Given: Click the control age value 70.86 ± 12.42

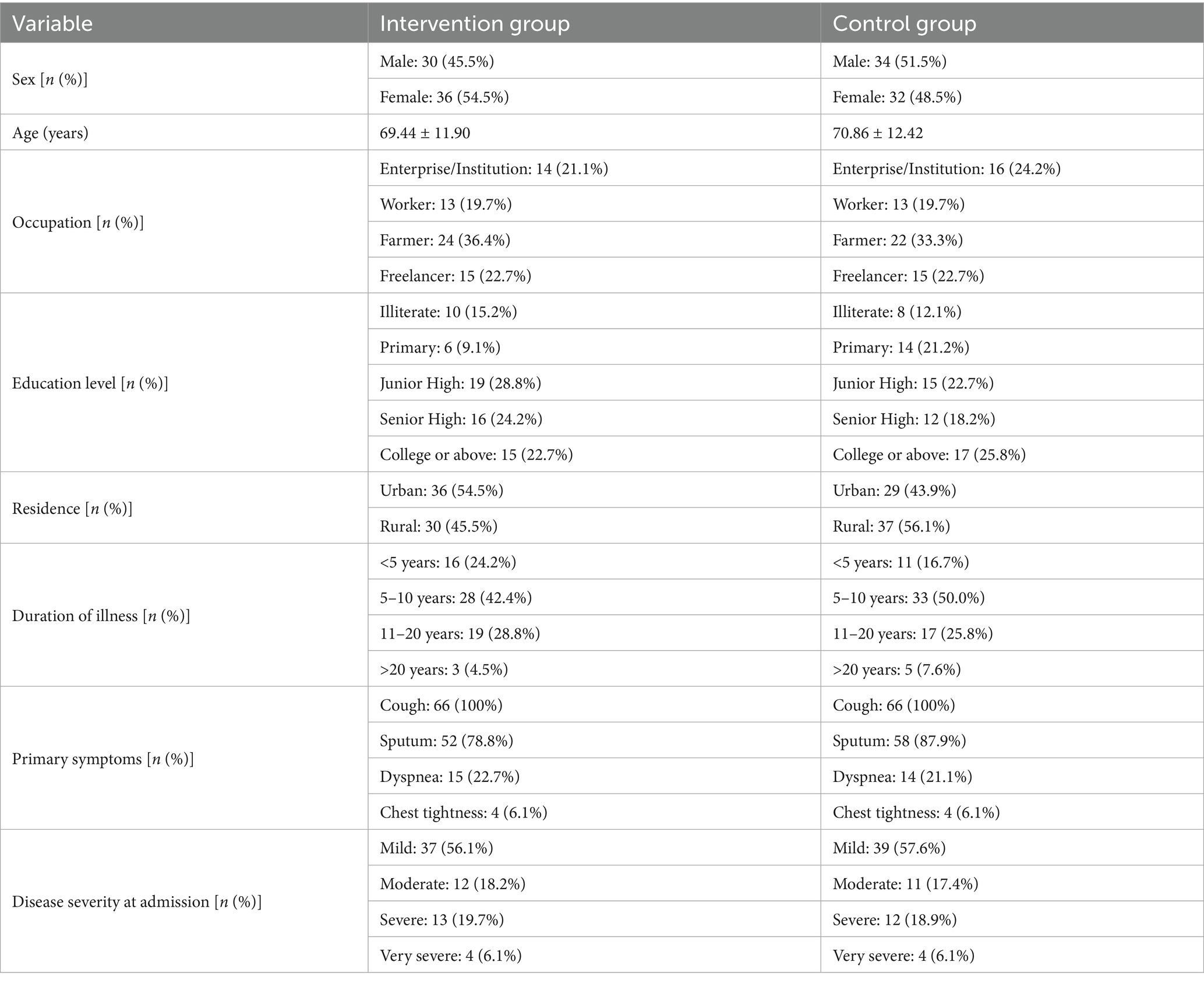Looking at the screenshot, I should coord(877,133).
